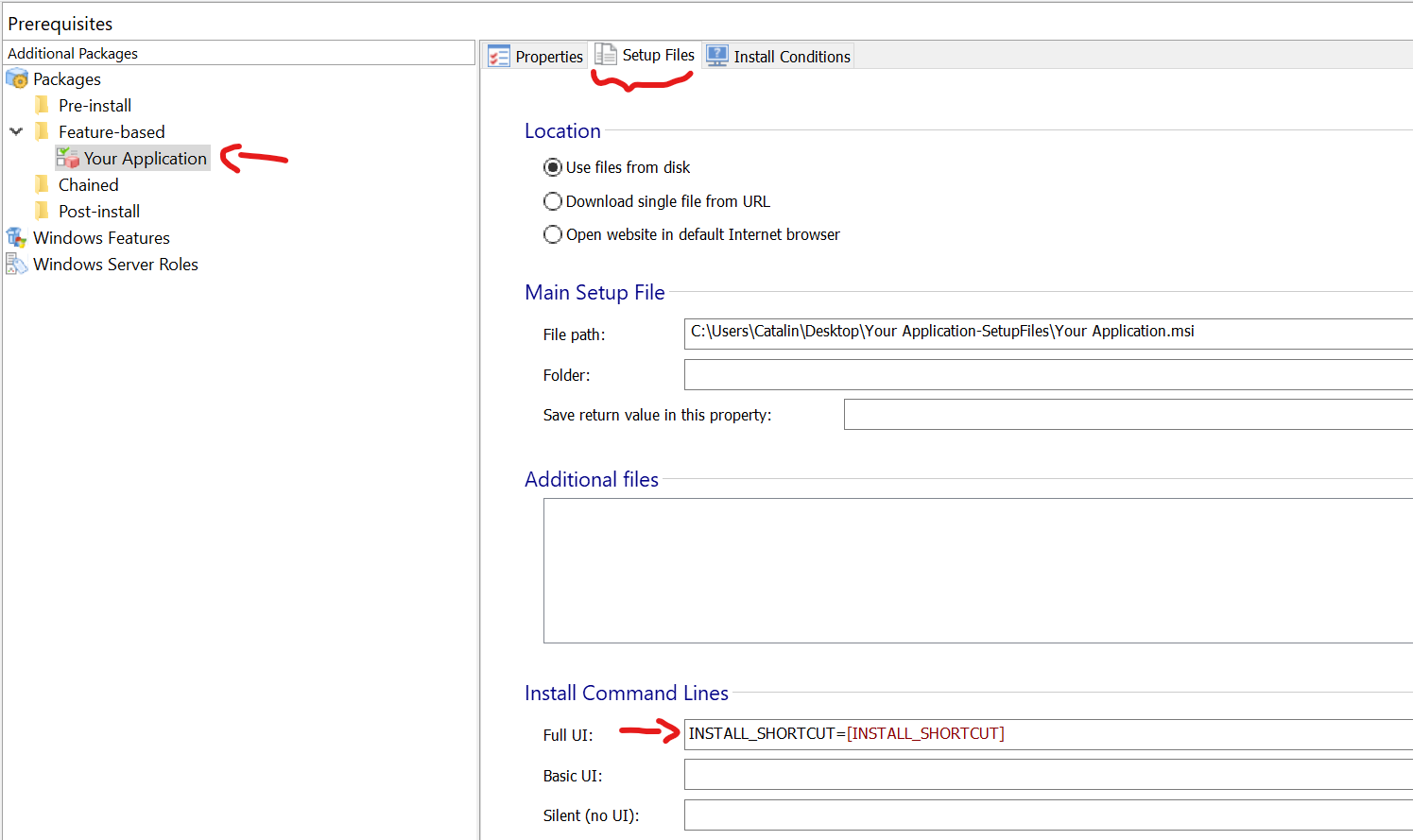Switch to the Properties tab

tap(536, 57)
